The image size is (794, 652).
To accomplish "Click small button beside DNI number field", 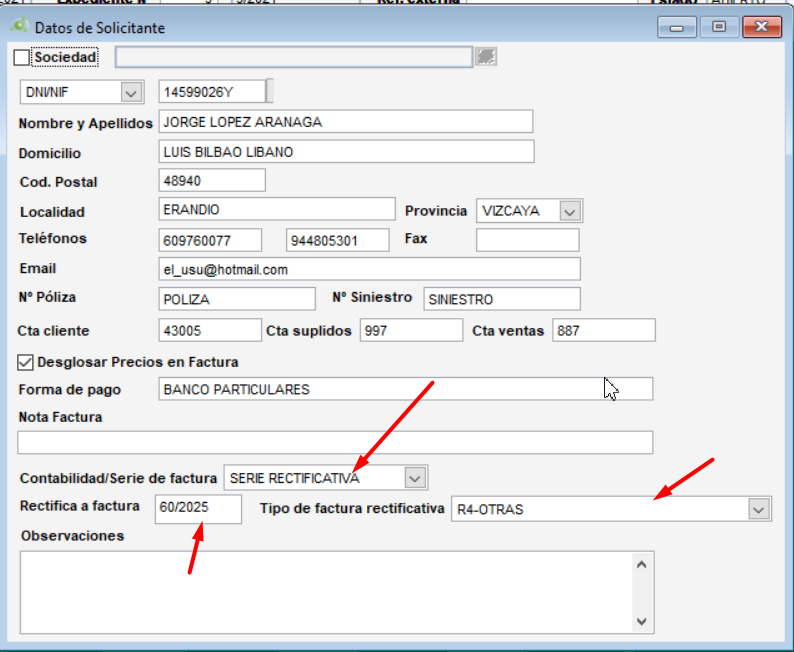I will (269, 92).
